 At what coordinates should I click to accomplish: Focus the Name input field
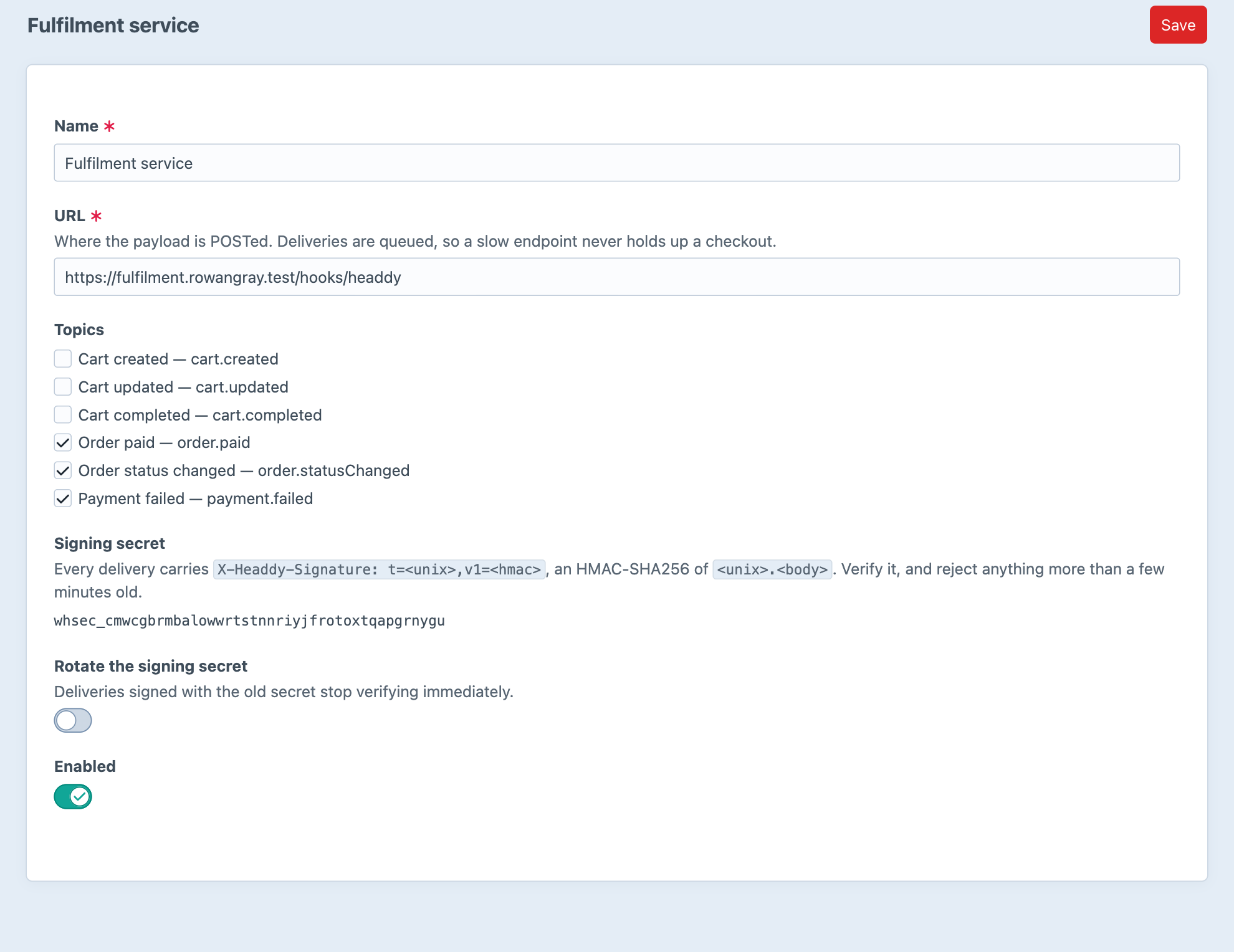click(x=617, y=163)
